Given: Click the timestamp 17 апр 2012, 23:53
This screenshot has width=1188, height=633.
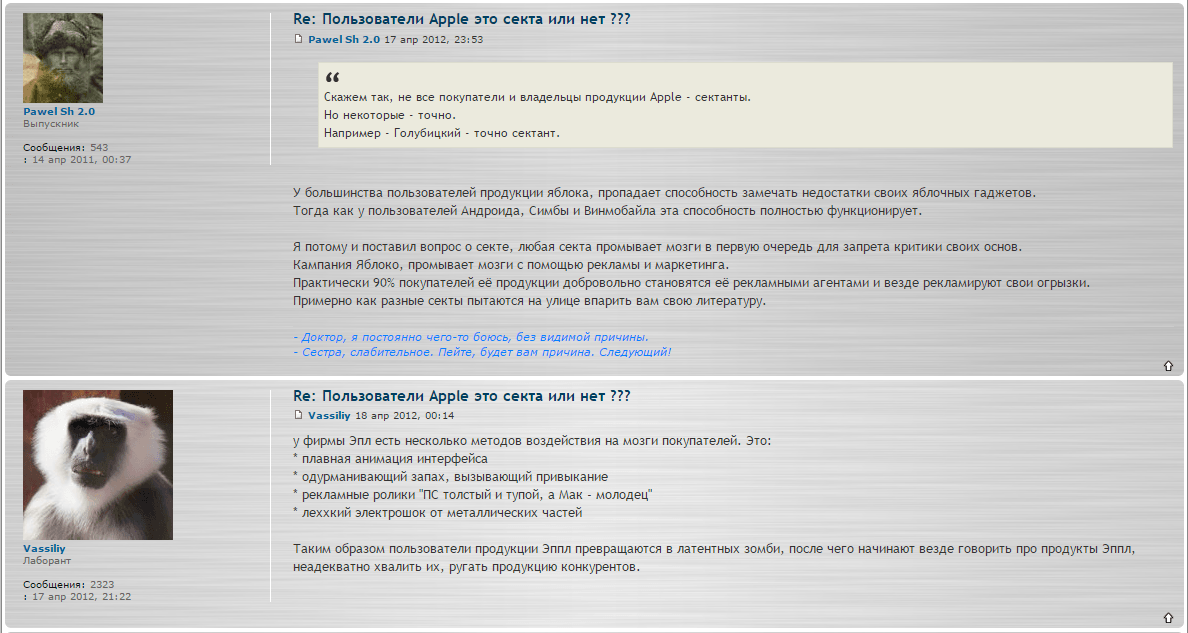Looking at the screenshot, I should click(x=434, y=40).
